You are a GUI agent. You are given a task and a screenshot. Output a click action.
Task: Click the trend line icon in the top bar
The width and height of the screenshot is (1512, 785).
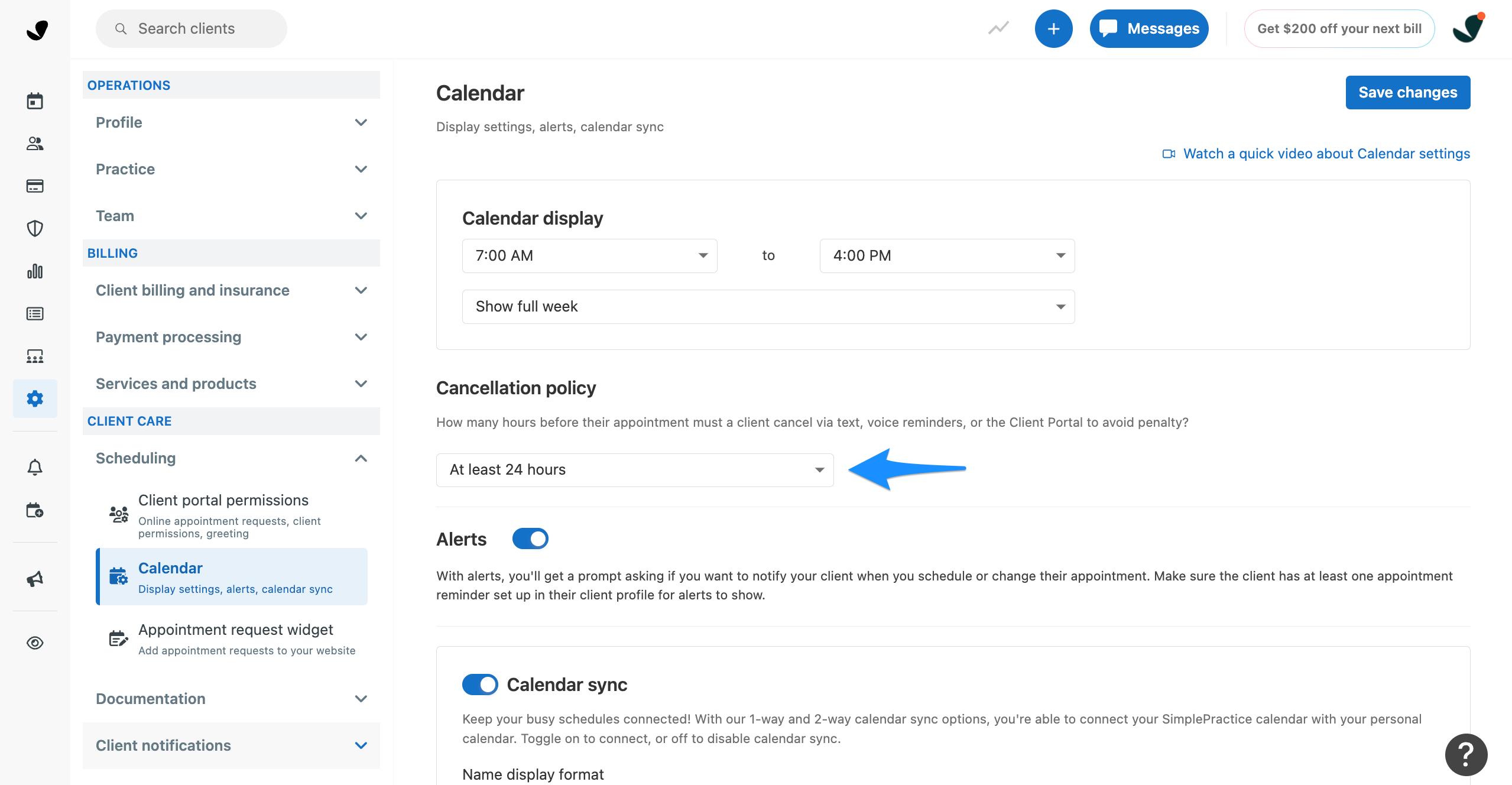click(998, 28)
